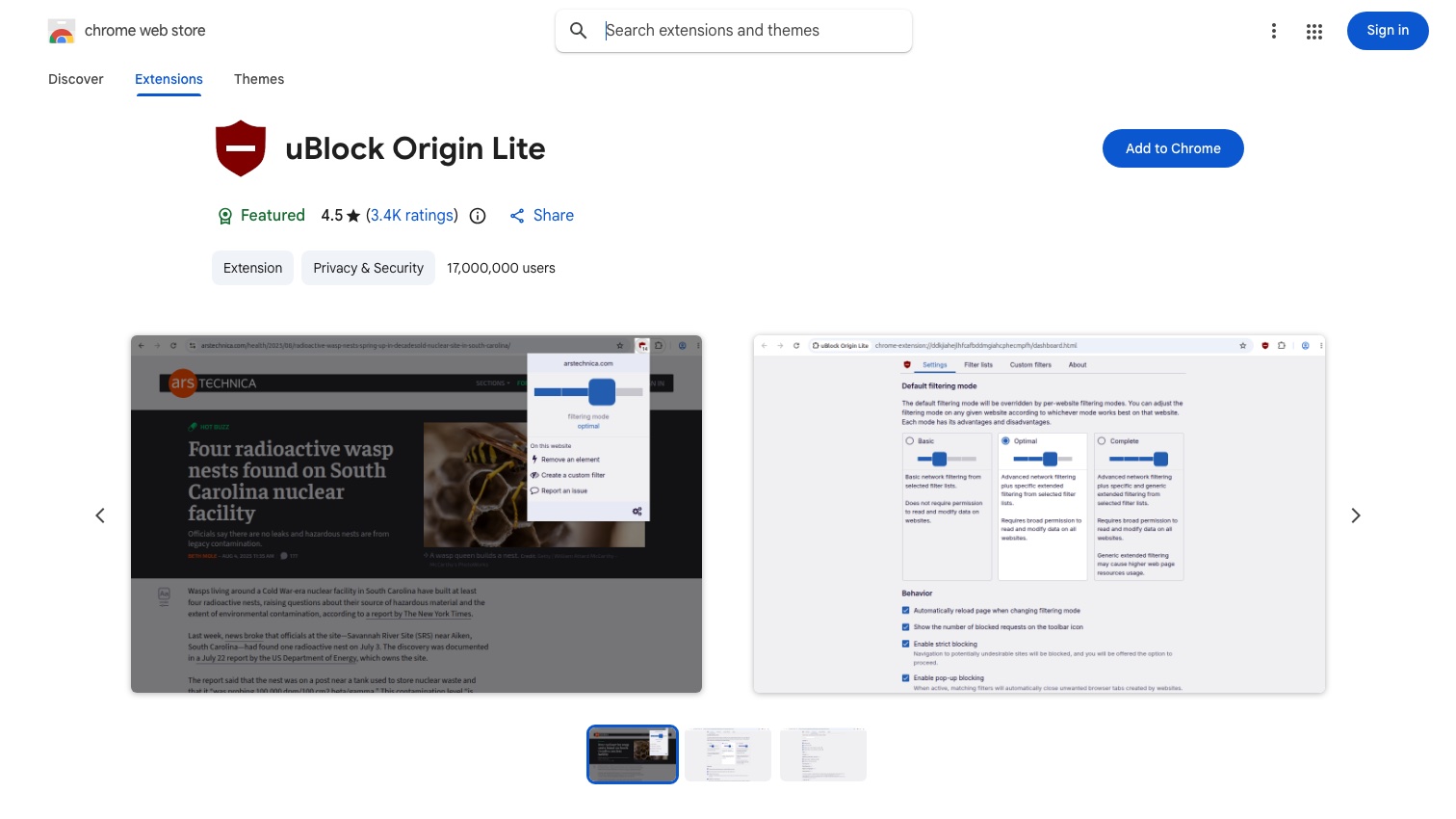Click the uBlock Origin Lite title
This screenshot has width=1456, height=819.
click(415, 148)
